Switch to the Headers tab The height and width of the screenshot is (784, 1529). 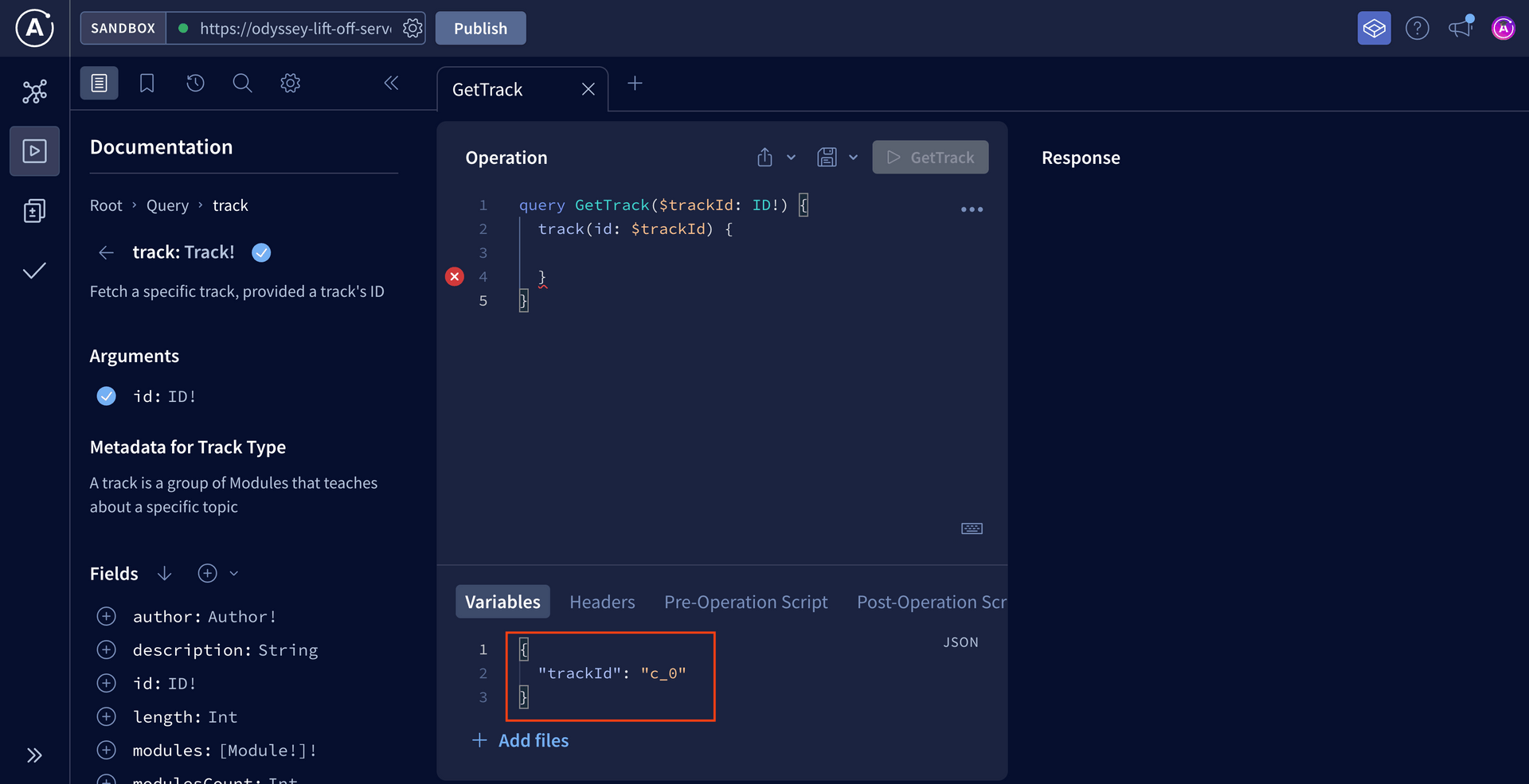pyautogui.click(x=602, y=602)
